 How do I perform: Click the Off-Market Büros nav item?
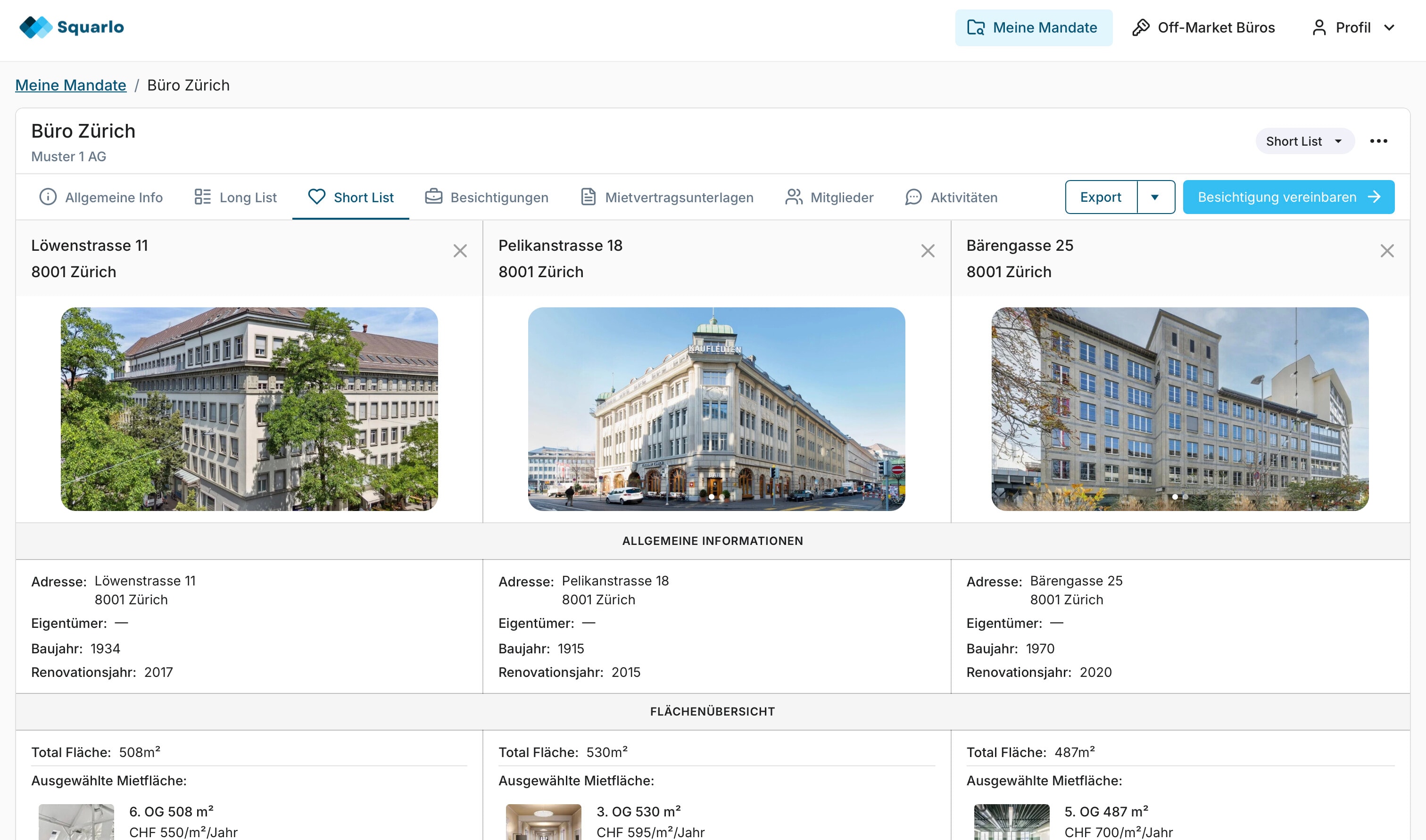click(x=1203, y=28)
